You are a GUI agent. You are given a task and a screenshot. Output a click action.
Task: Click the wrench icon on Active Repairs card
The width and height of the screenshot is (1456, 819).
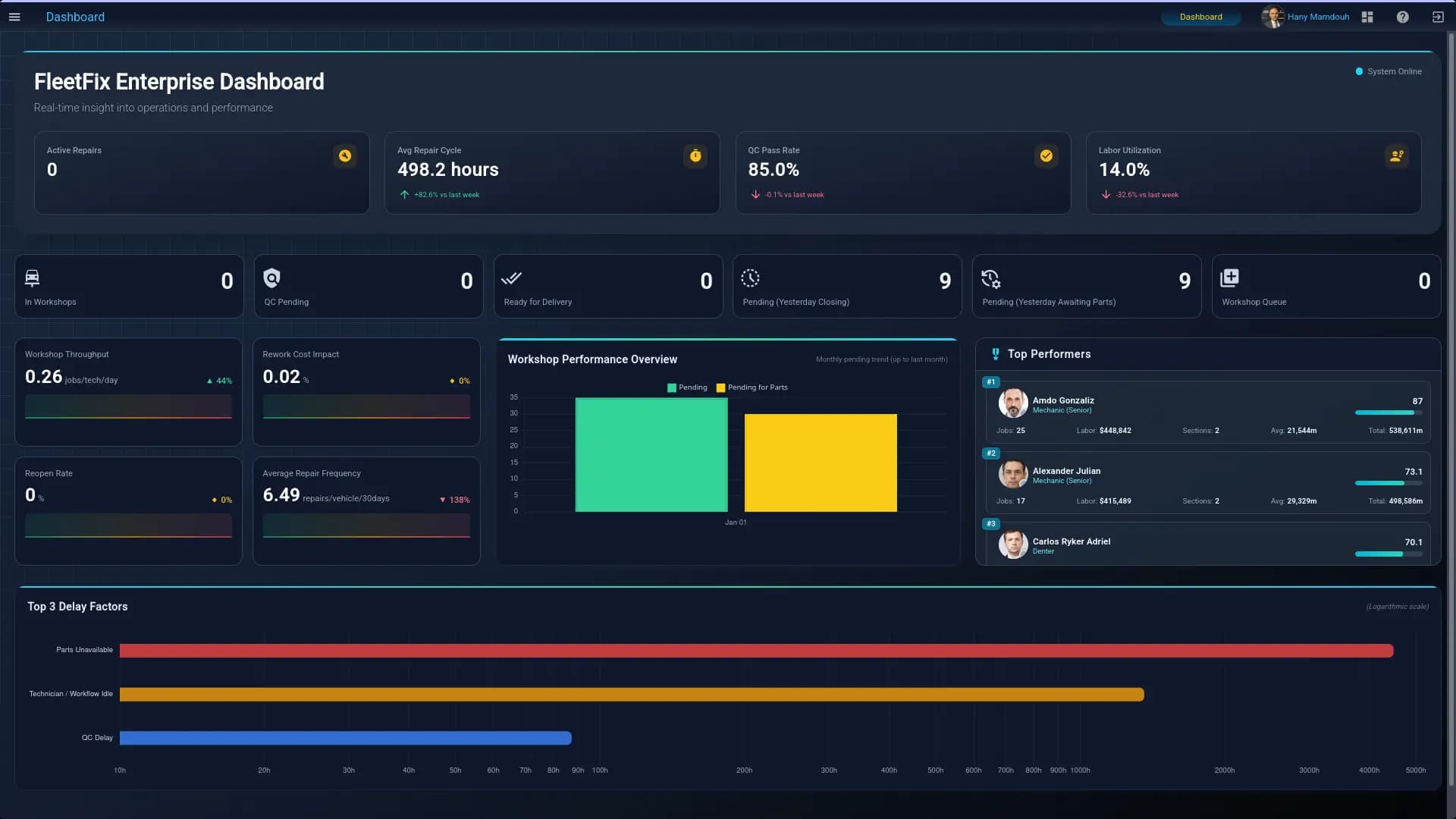click(345, 156)
